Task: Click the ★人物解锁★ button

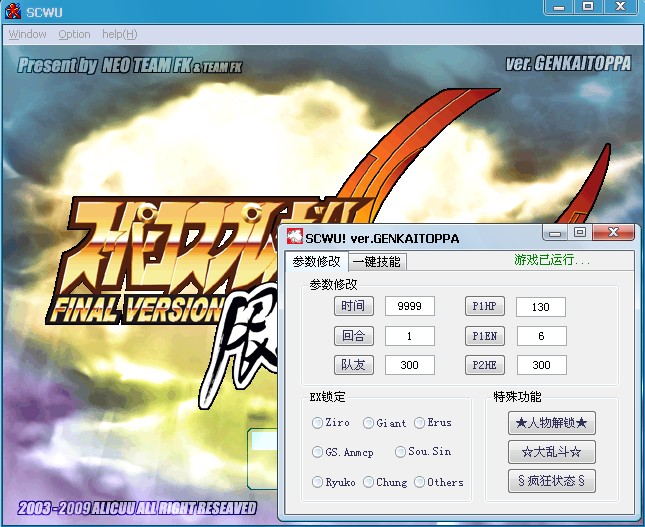Action: (x=551, y=423)
